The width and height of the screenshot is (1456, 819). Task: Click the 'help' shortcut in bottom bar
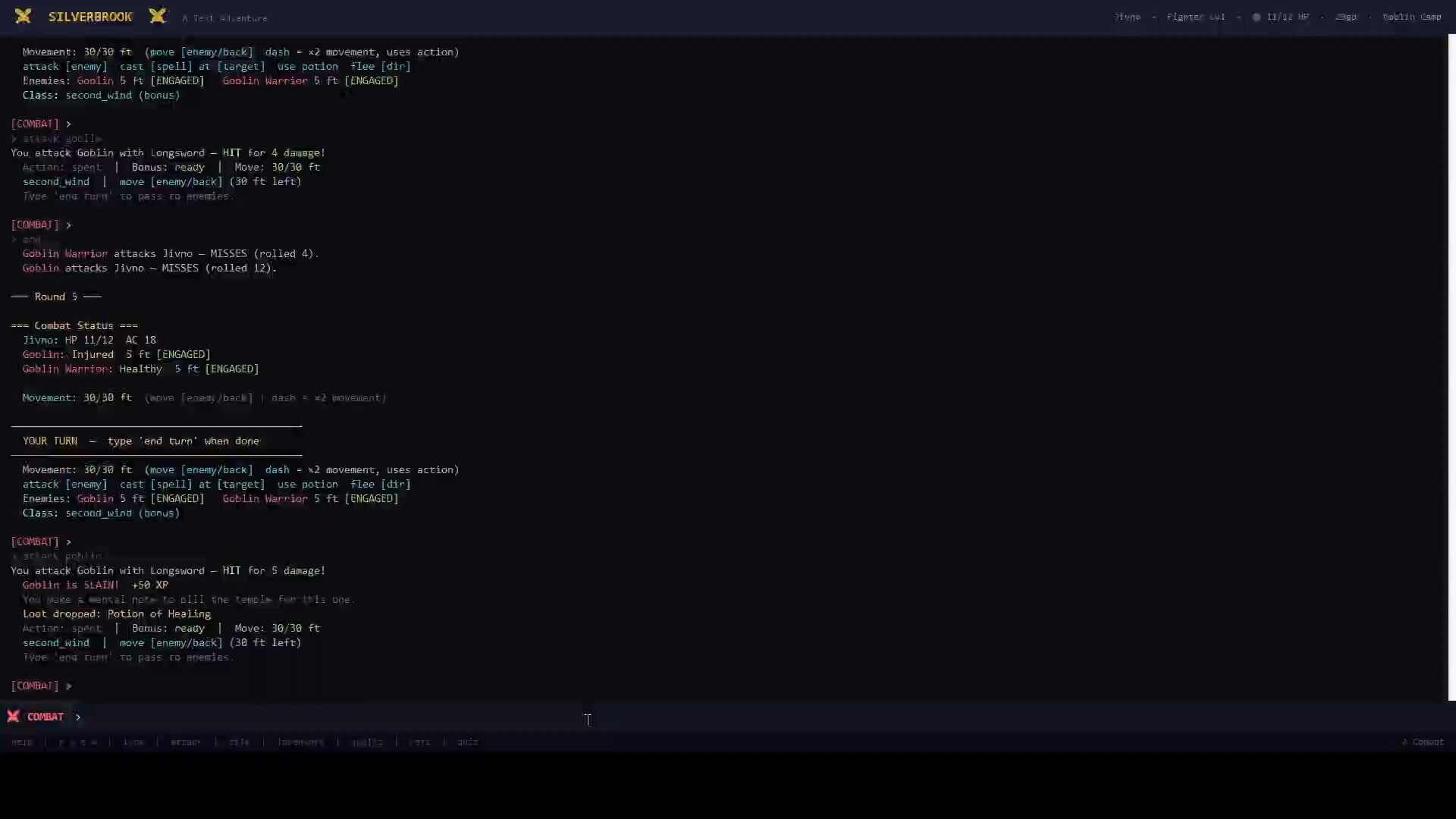click(22, 742)
